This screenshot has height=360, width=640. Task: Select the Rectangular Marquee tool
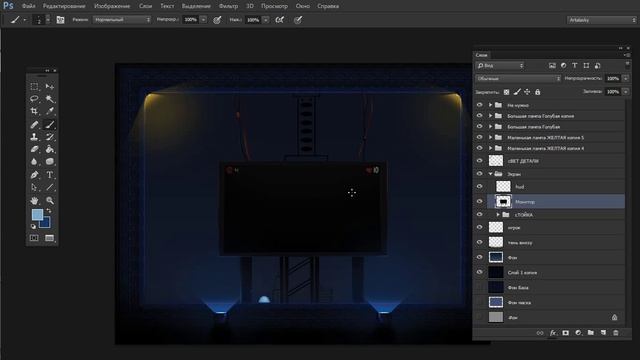point(34,87)
